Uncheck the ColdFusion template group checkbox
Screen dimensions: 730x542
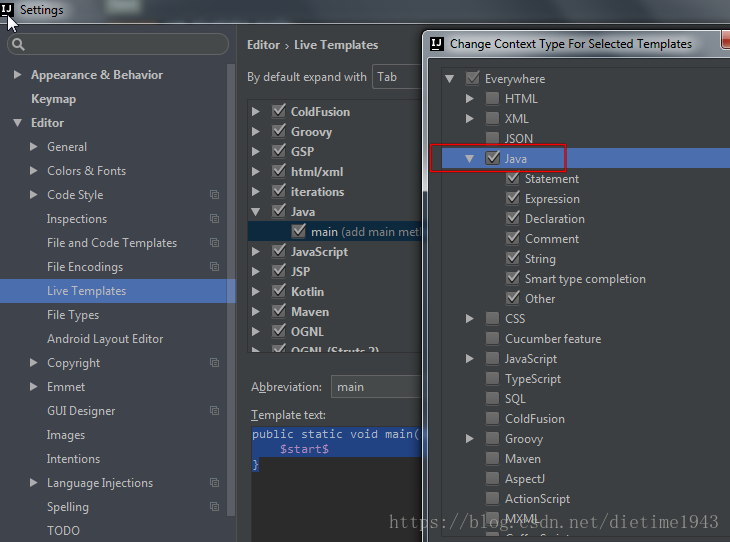coord(279,111)
